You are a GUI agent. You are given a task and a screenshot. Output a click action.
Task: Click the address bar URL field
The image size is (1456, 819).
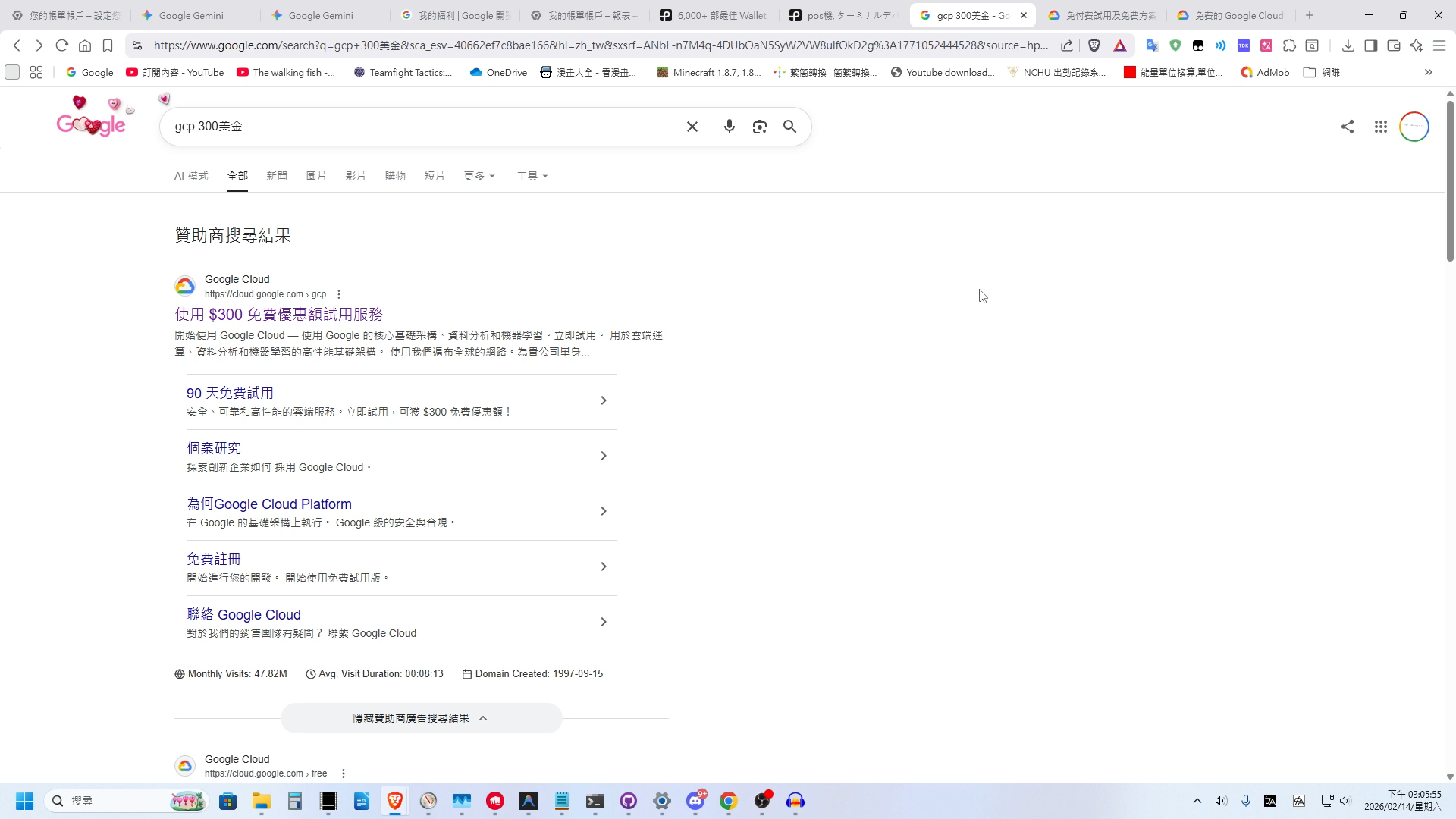[601, 45]
